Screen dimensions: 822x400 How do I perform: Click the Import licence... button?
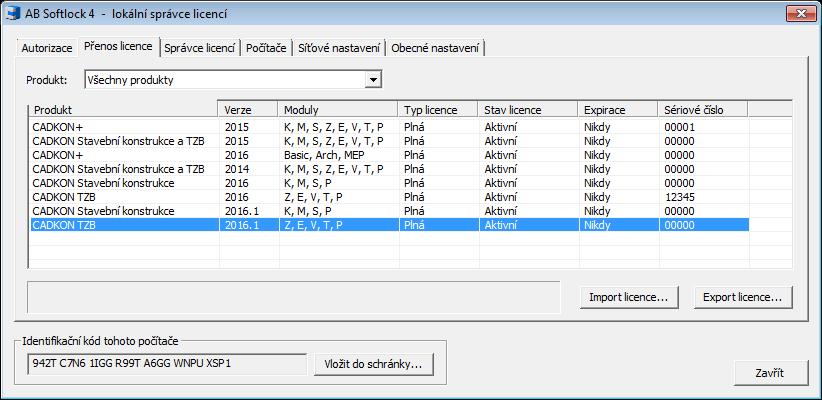point(629,297)
